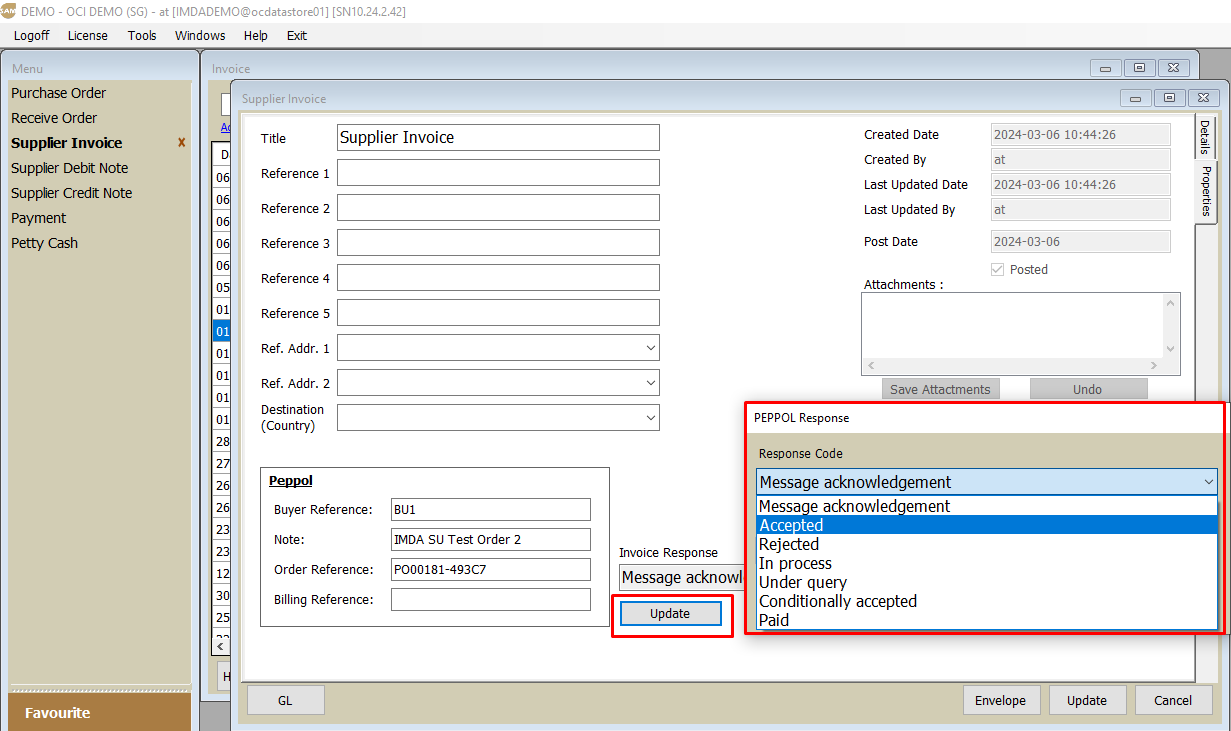Open the Tools menu

[x=142, y=35]
